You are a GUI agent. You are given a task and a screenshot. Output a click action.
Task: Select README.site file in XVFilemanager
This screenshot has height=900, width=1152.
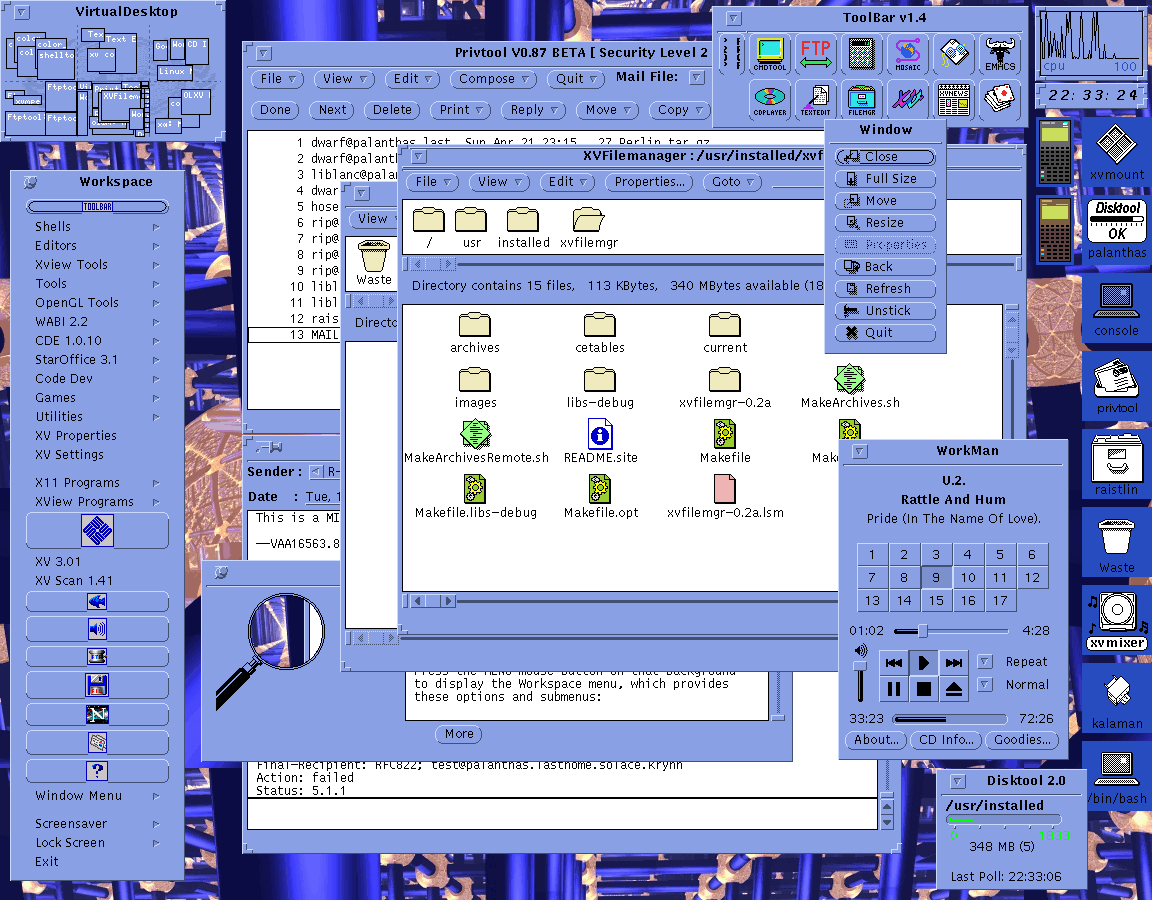coord(600,441)
